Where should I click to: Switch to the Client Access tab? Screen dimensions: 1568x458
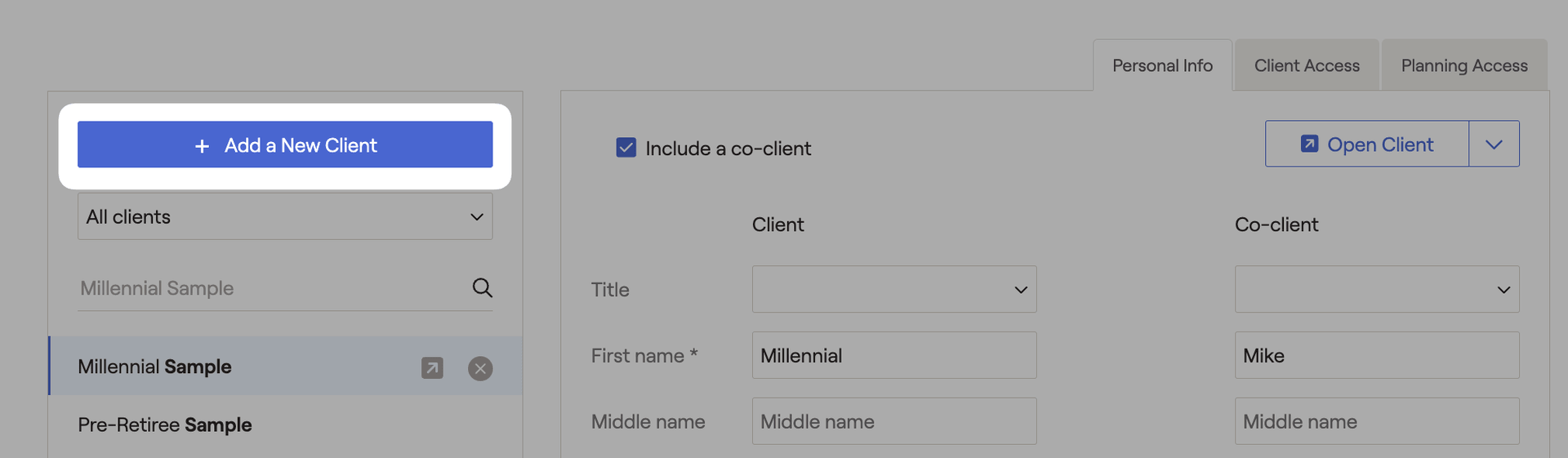click(1307, 65)
